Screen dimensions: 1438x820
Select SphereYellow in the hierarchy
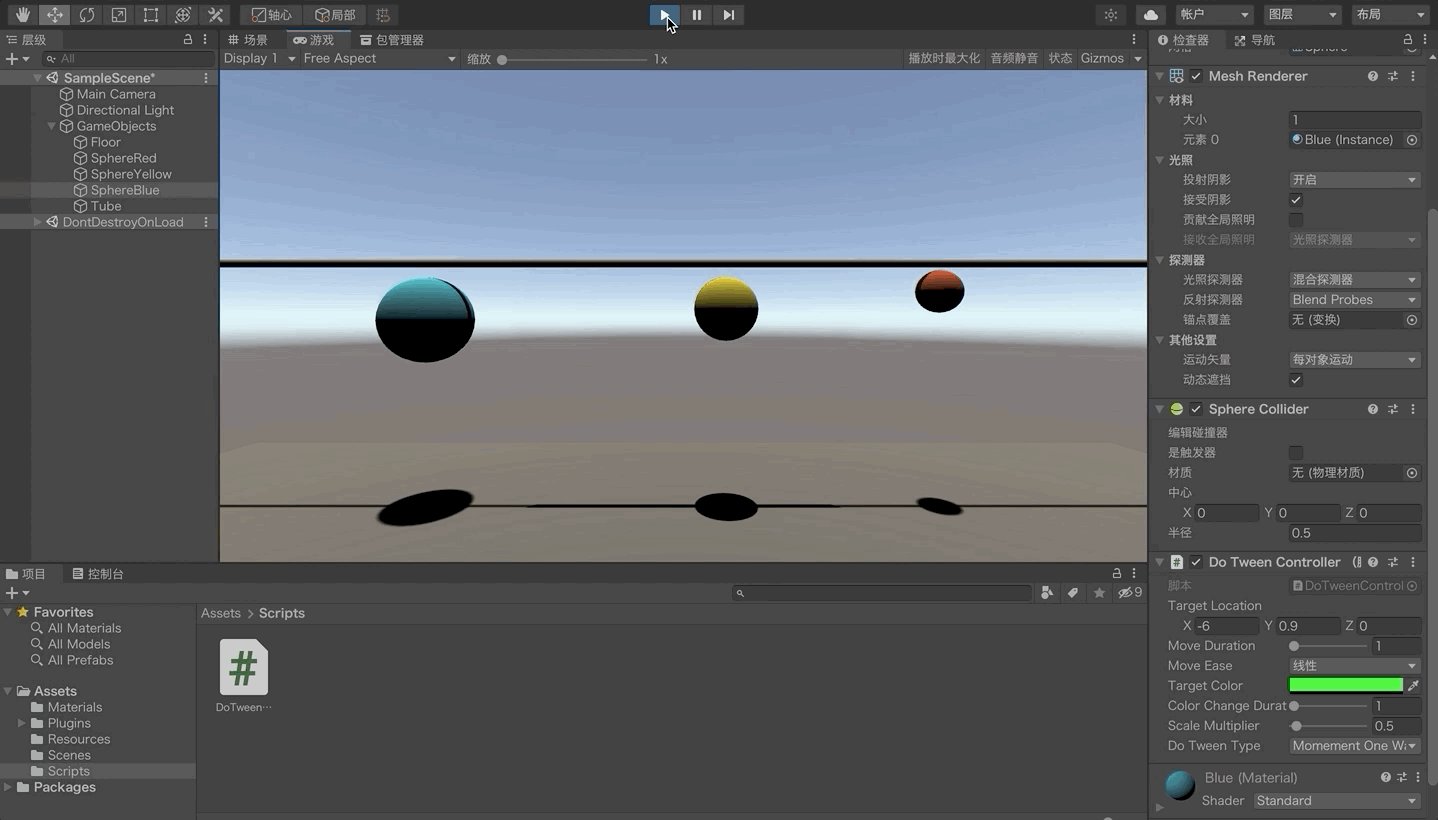click(x=131, y=174)
